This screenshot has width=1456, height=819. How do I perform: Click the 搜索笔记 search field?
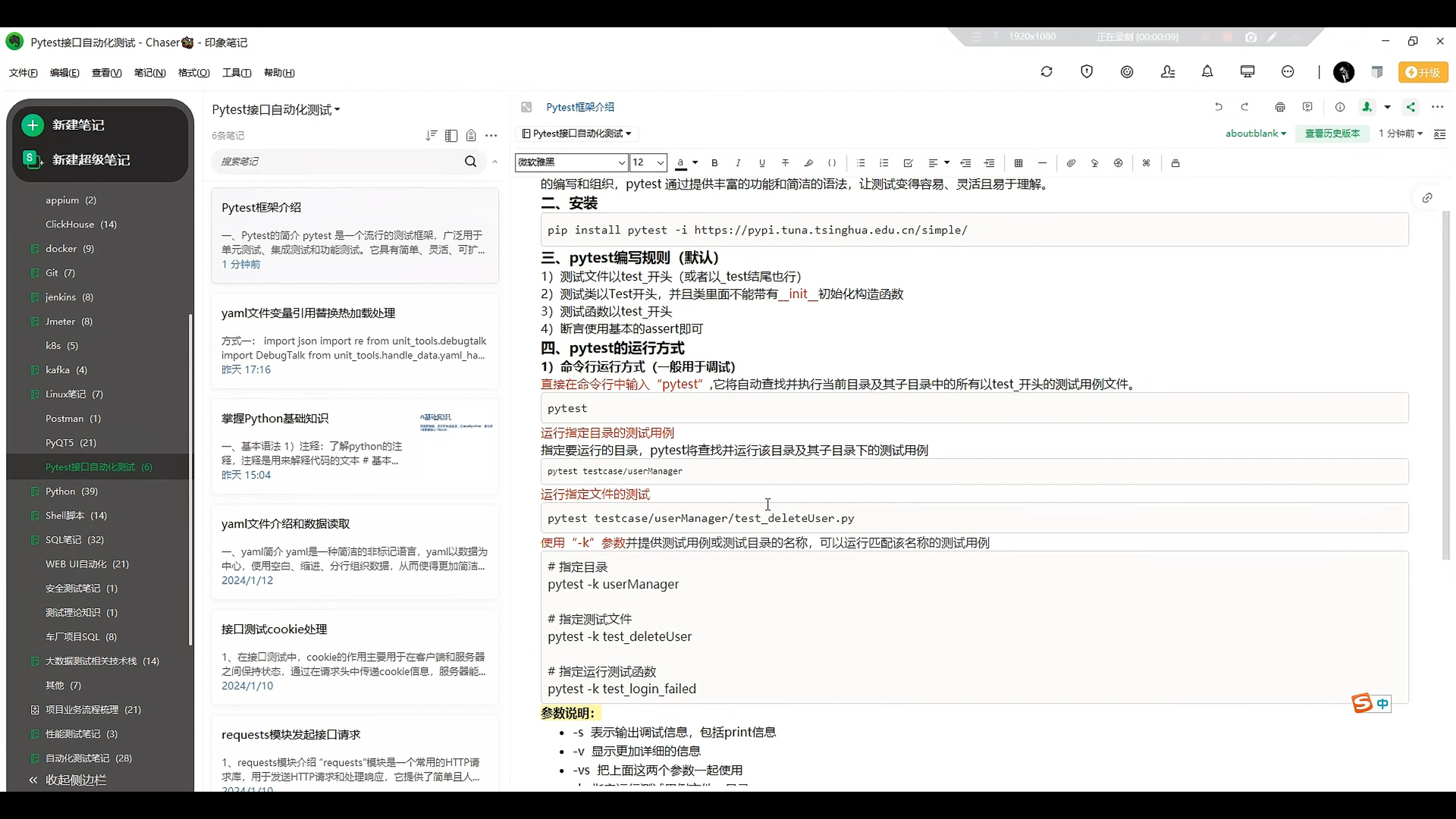point(340,162)
